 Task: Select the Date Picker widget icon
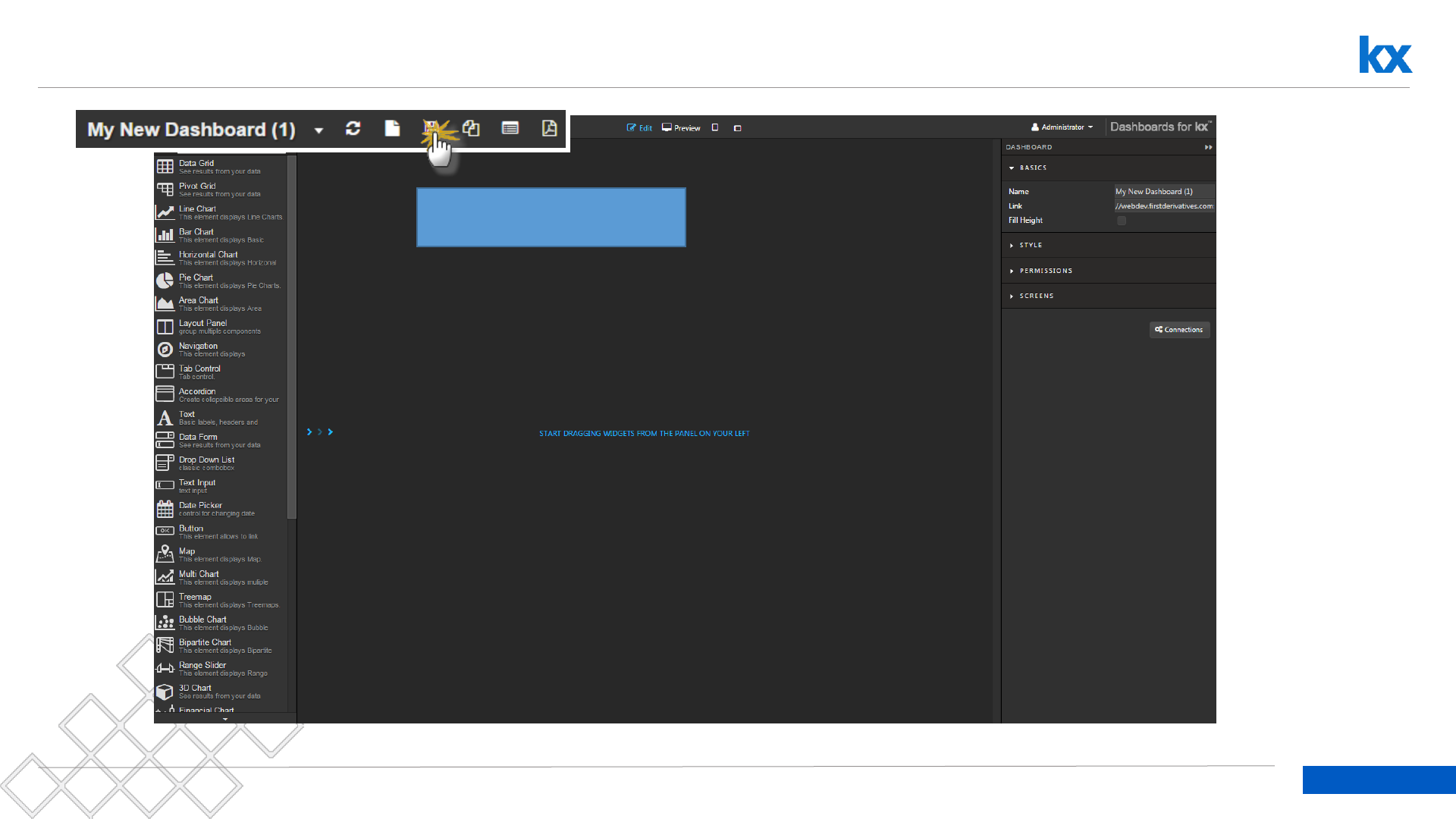[165, 509]
